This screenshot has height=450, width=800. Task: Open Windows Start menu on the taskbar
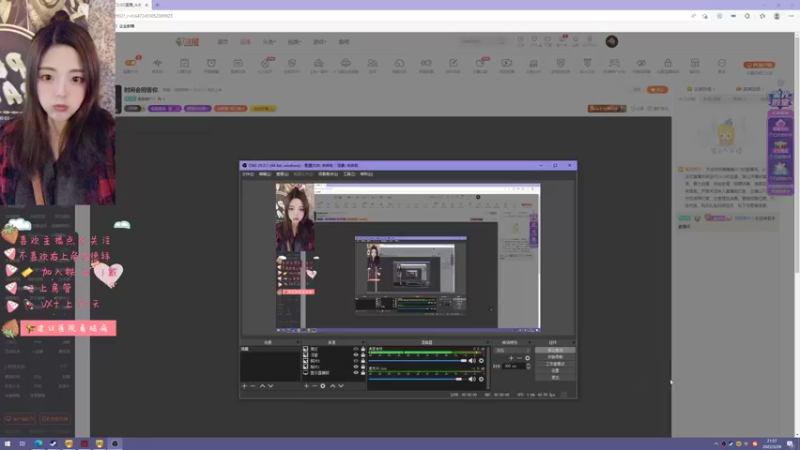pyautogui.click(x=7, y=444)
